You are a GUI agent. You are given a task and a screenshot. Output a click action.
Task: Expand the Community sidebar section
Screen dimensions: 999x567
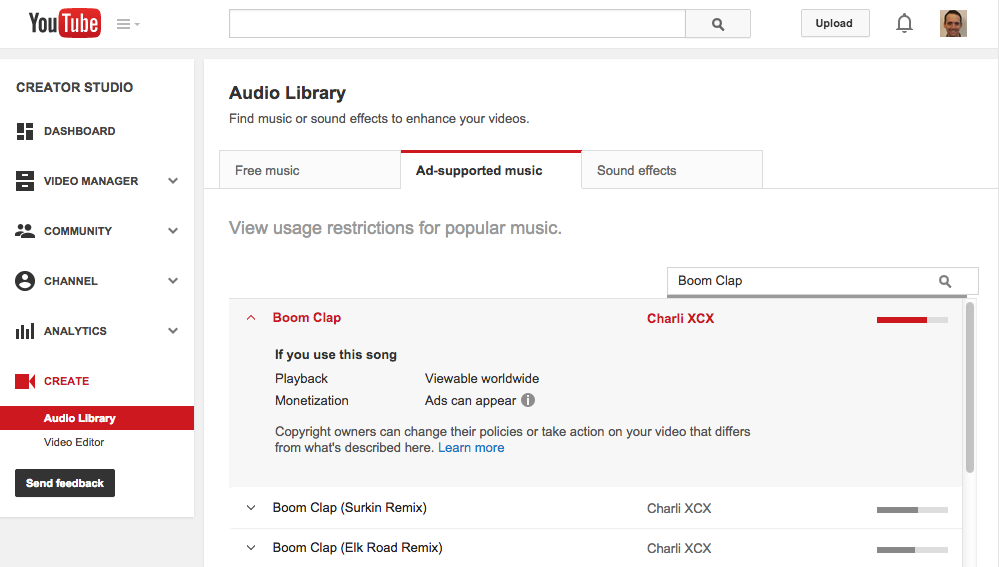click(x=173, y=231)
